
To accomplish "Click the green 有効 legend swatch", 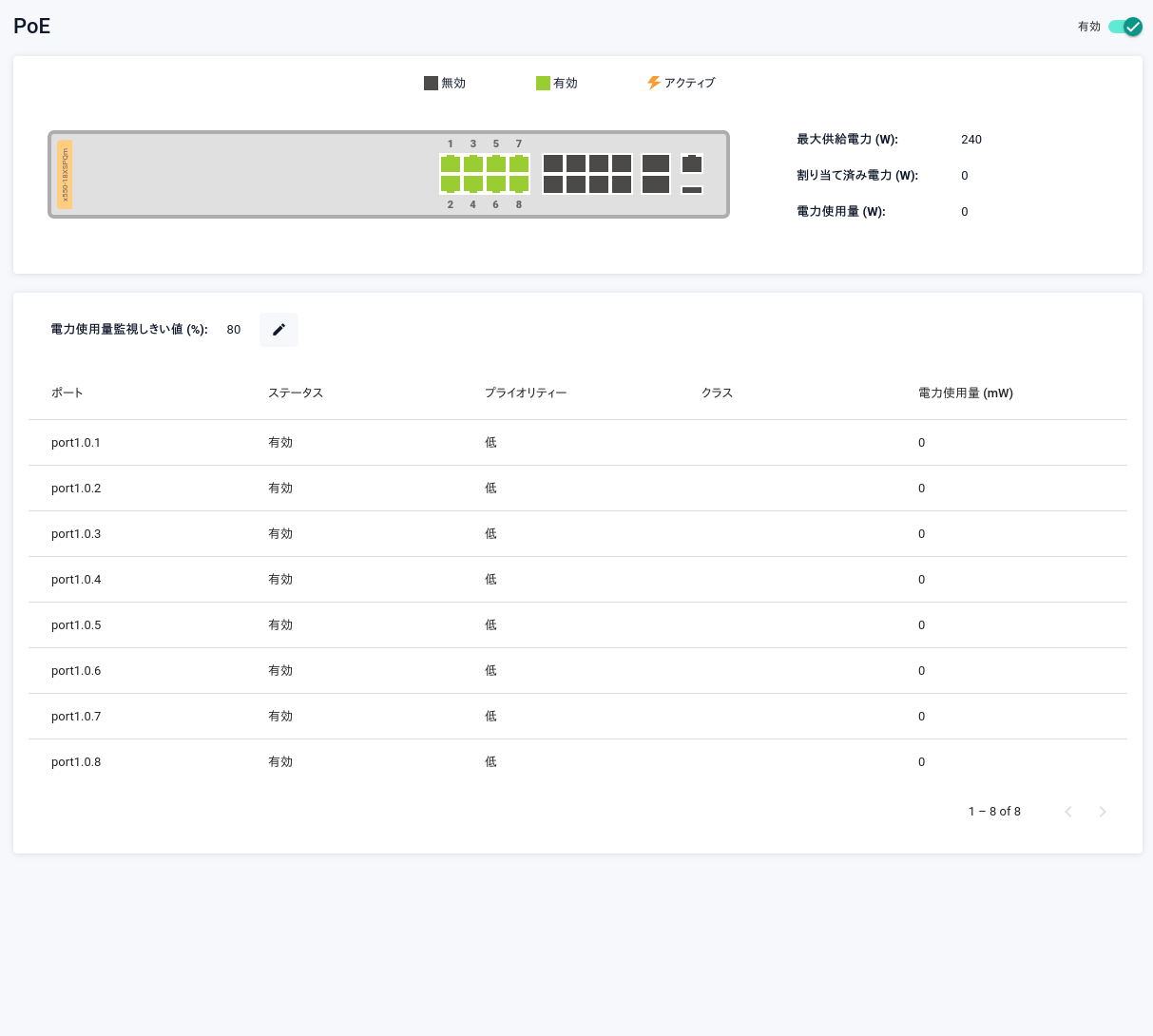I will point(543,84).
